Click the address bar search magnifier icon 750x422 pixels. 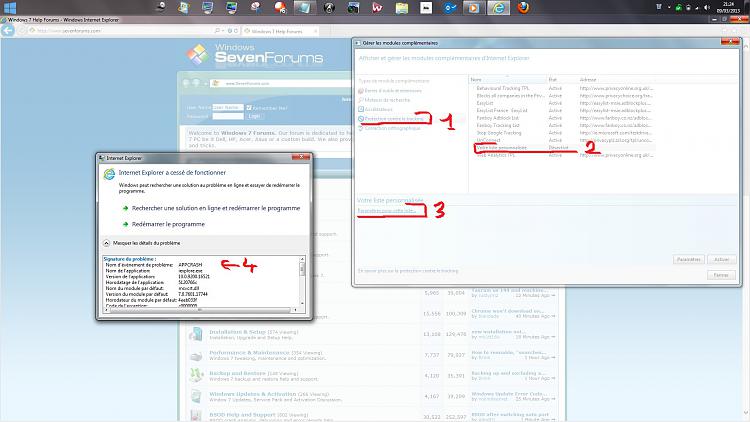click(218, 31)
